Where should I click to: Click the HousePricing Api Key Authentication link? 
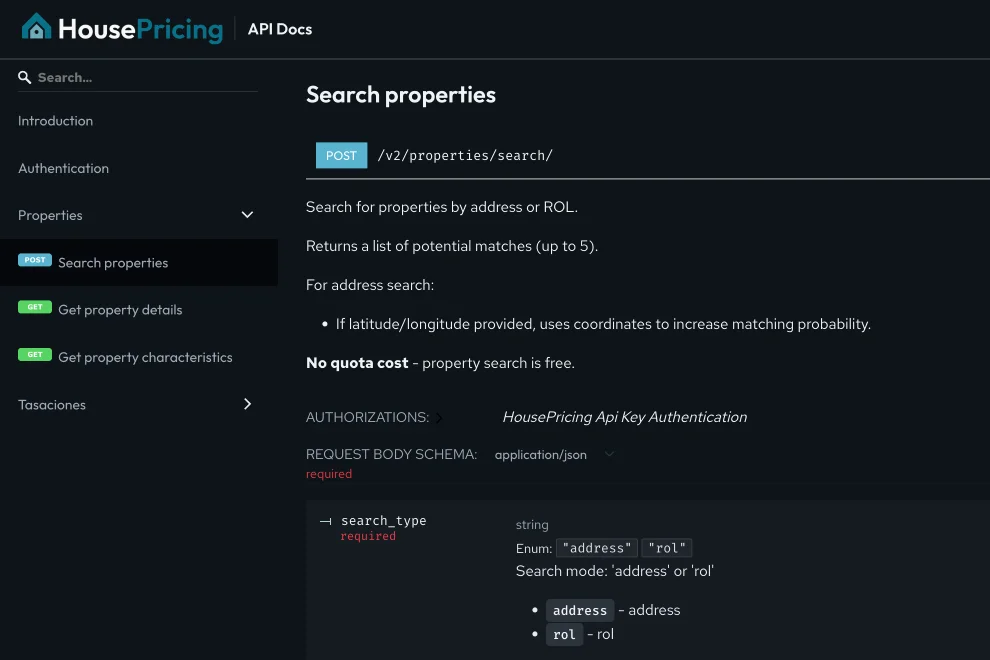(624, 417)
